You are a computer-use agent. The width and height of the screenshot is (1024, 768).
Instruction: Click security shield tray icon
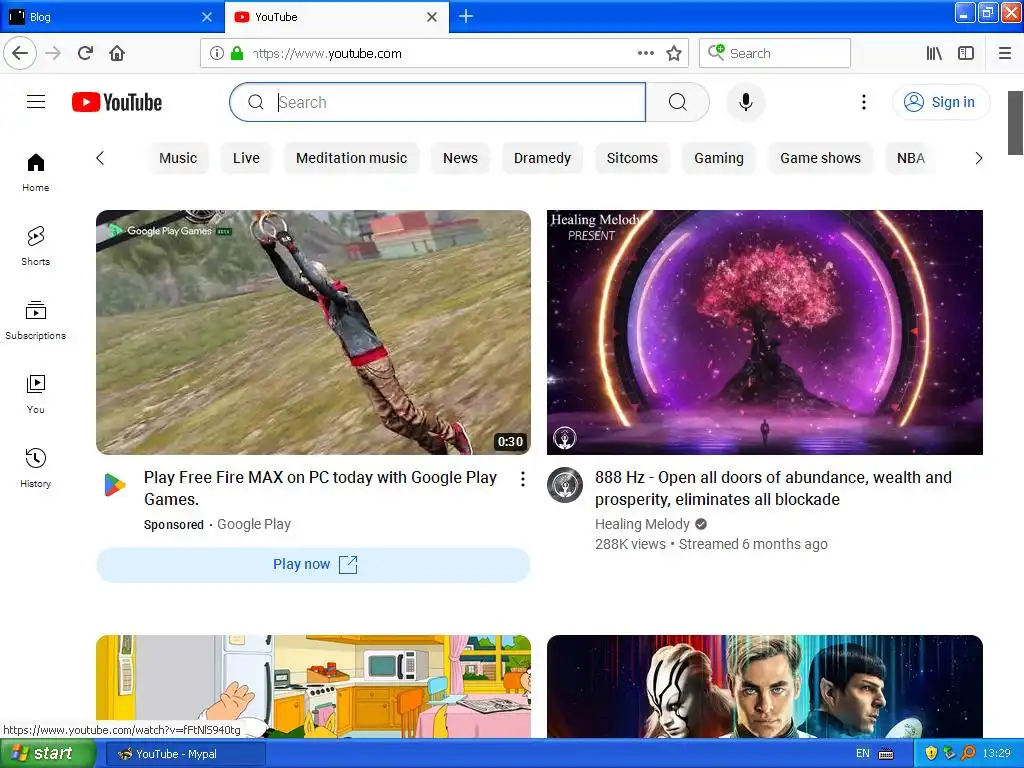pyautogui.click(x=931, y=754)
